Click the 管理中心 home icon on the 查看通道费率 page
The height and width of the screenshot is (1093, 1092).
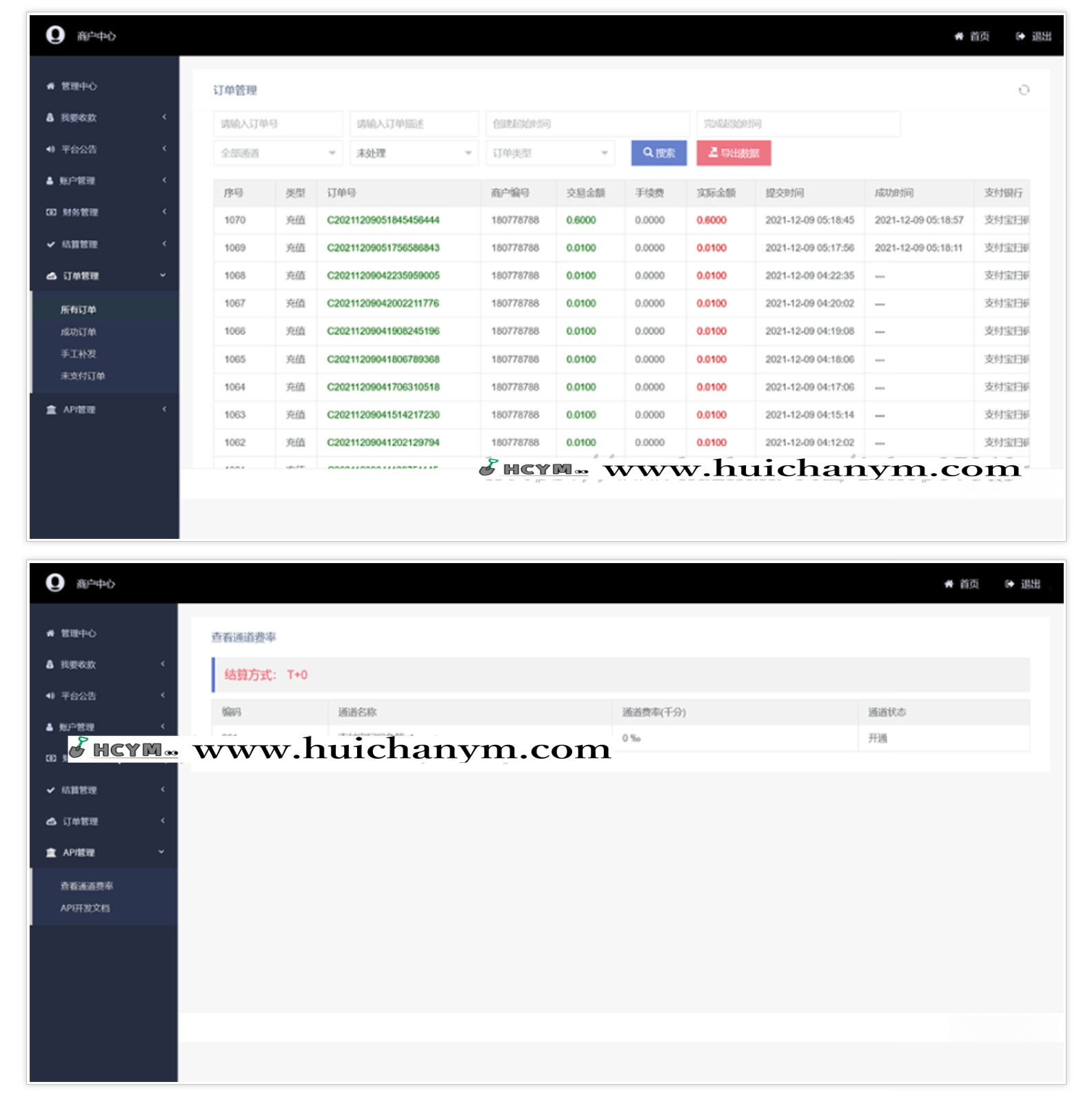[50, 633]
